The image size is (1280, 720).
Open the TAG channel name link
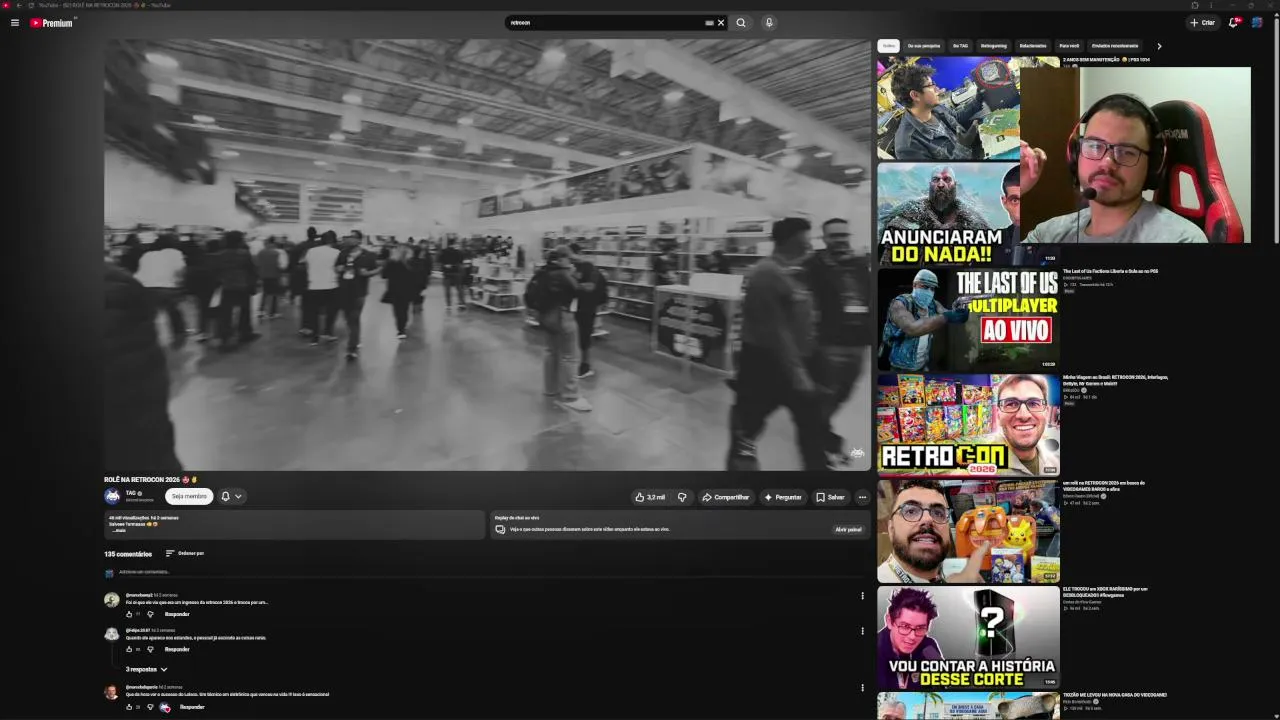(x=131, y=493)
